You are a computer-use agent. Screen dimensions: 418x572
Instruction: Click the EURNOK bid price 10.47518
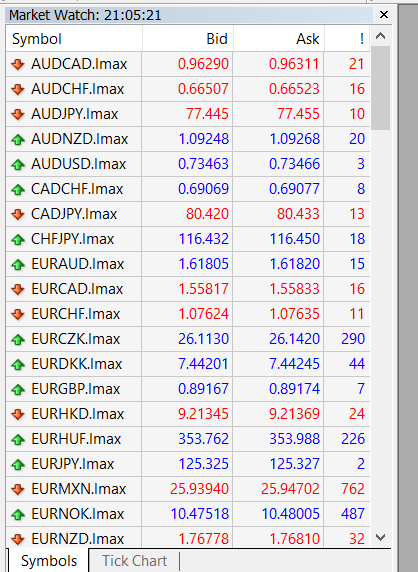pyautogui.click(x=200, y=514)
